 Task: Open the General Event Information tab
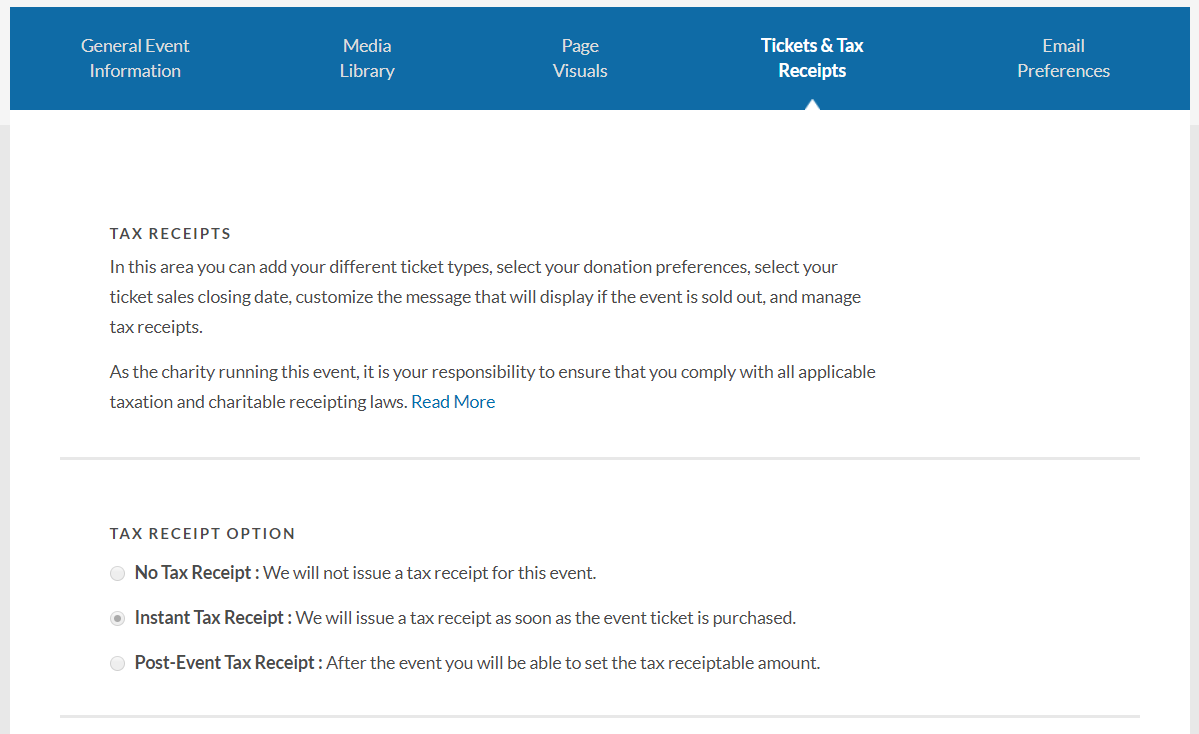[x=135, y=58]
